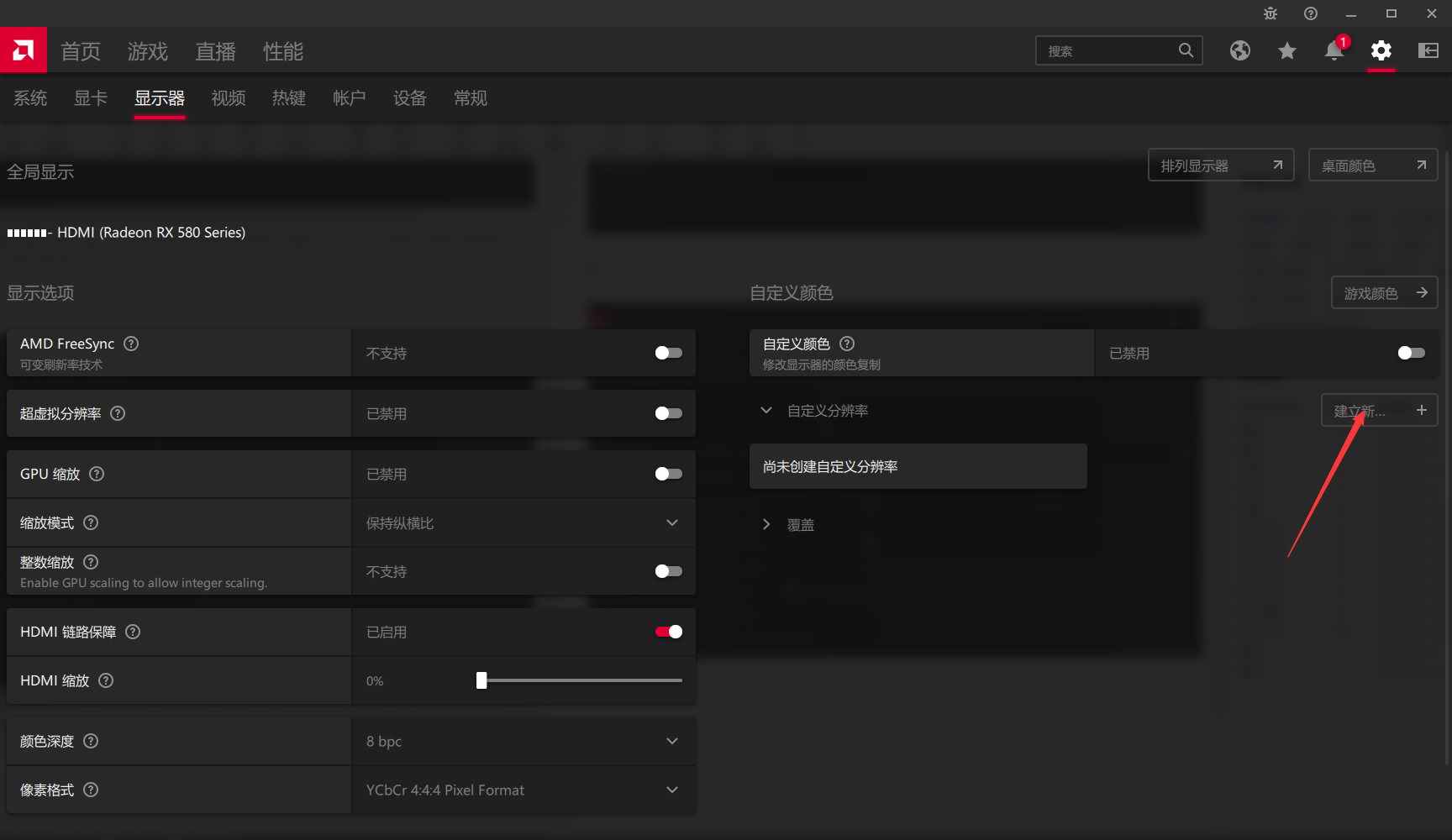
Task: Open the 颜色深度 dropdown showing 8 bpc
Action: 671,741
